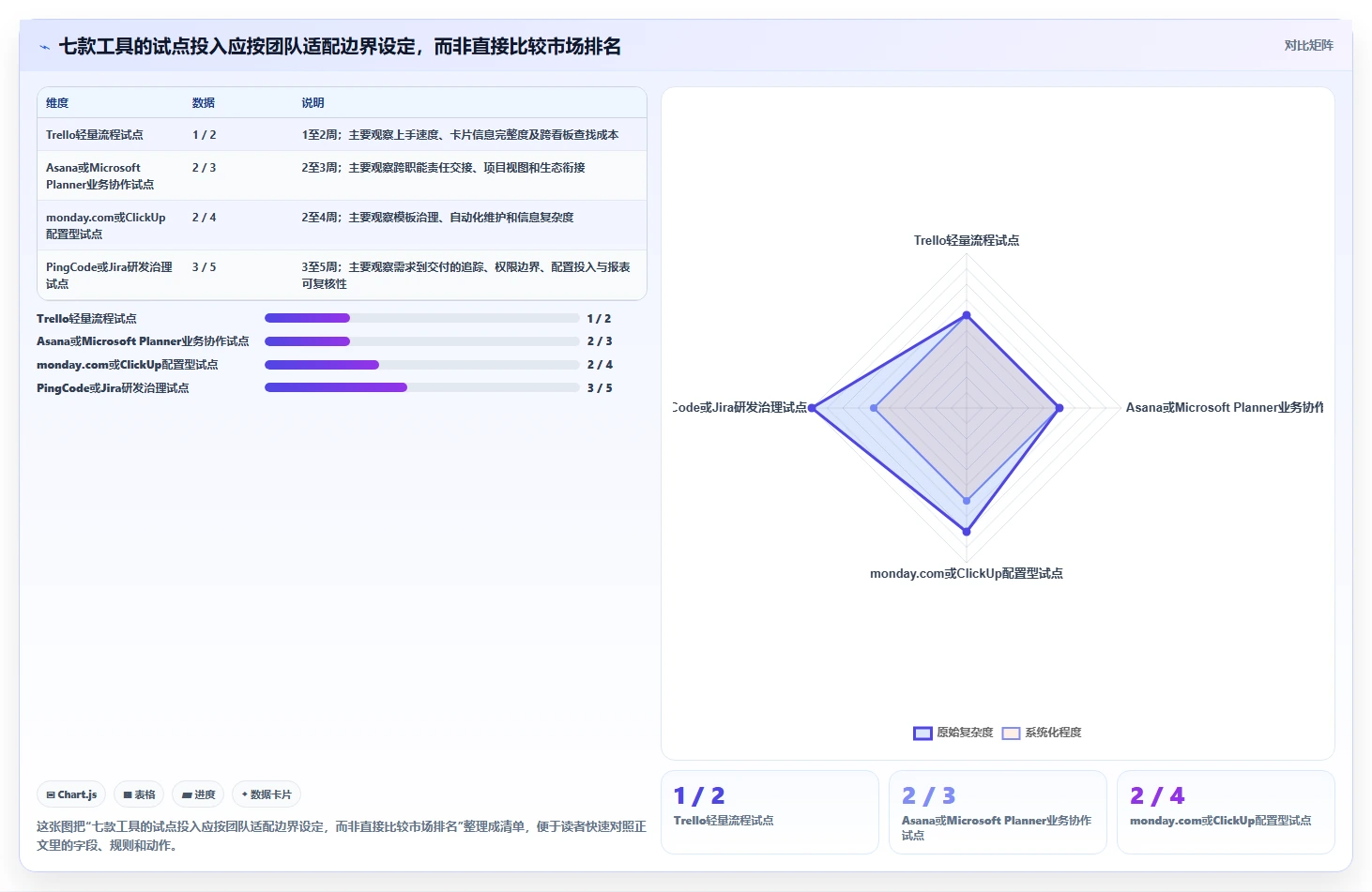Click the small icon before the page title
This screenshot has height=892, width=1372.
(x=44, y=47)
